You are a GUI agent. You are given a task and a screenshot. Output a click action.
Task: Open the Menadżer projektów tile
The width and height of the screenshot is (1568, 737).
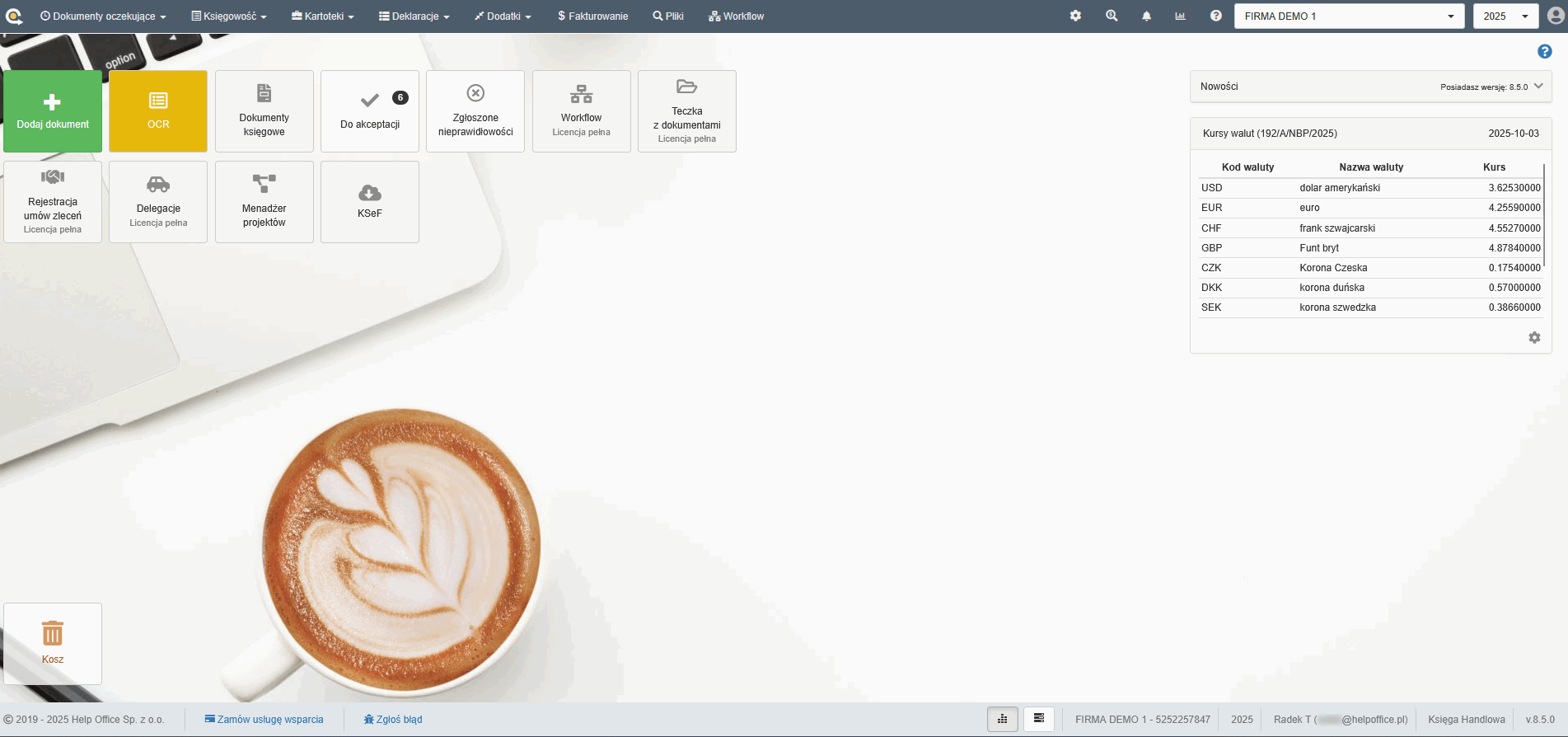(264, 202)
